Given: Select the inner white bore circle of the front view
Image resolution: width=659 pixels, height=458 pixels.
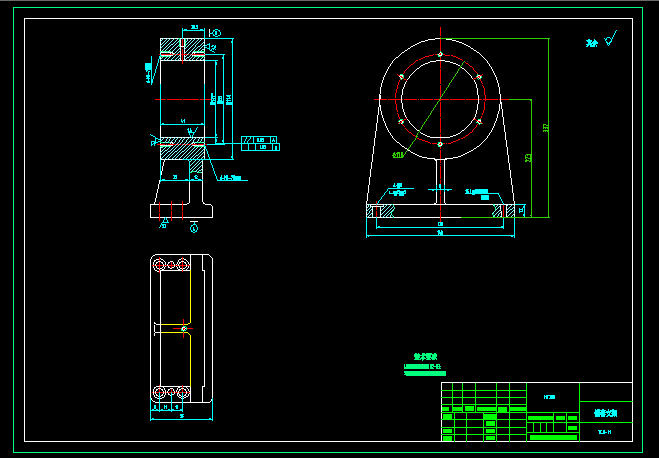Looking at the screenshot, I should 440,99.
